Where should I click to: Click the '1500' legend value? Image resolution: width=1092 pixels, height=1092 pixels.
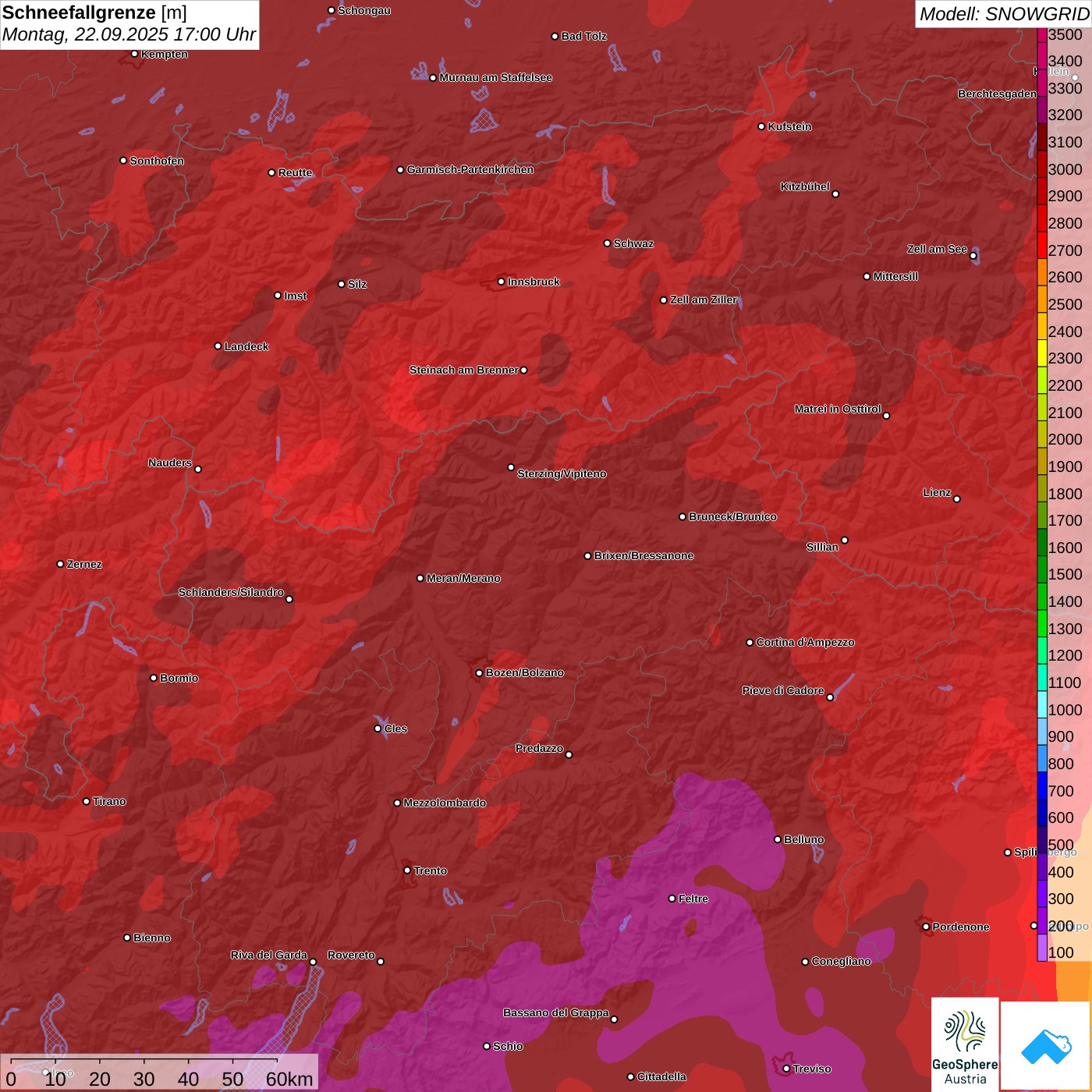coord(1065,574)
